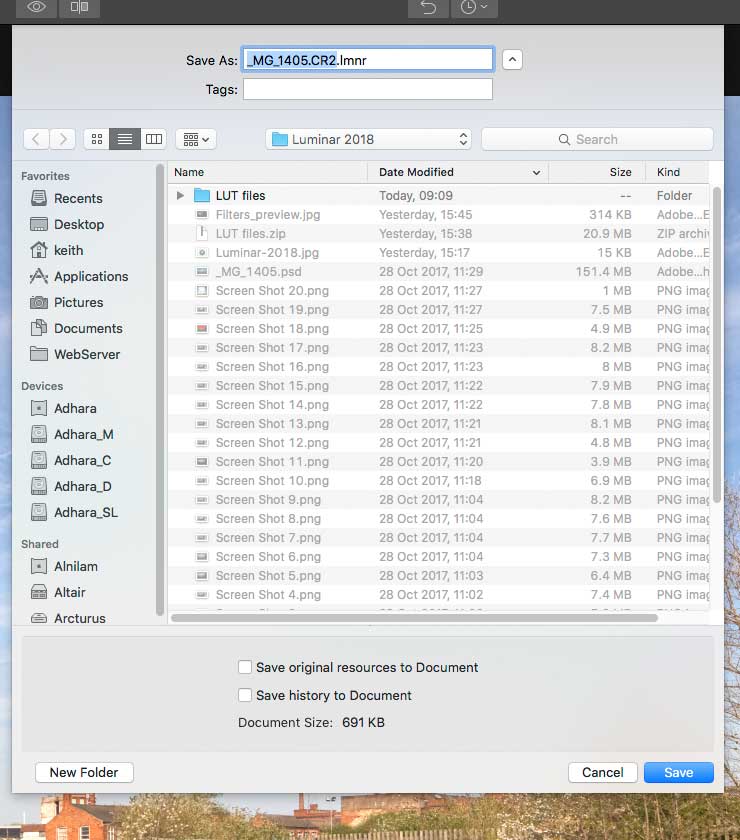Select the WebServer folder in sidebar
The height and width of the screenshot is (840, 740).
click(87, 354)
